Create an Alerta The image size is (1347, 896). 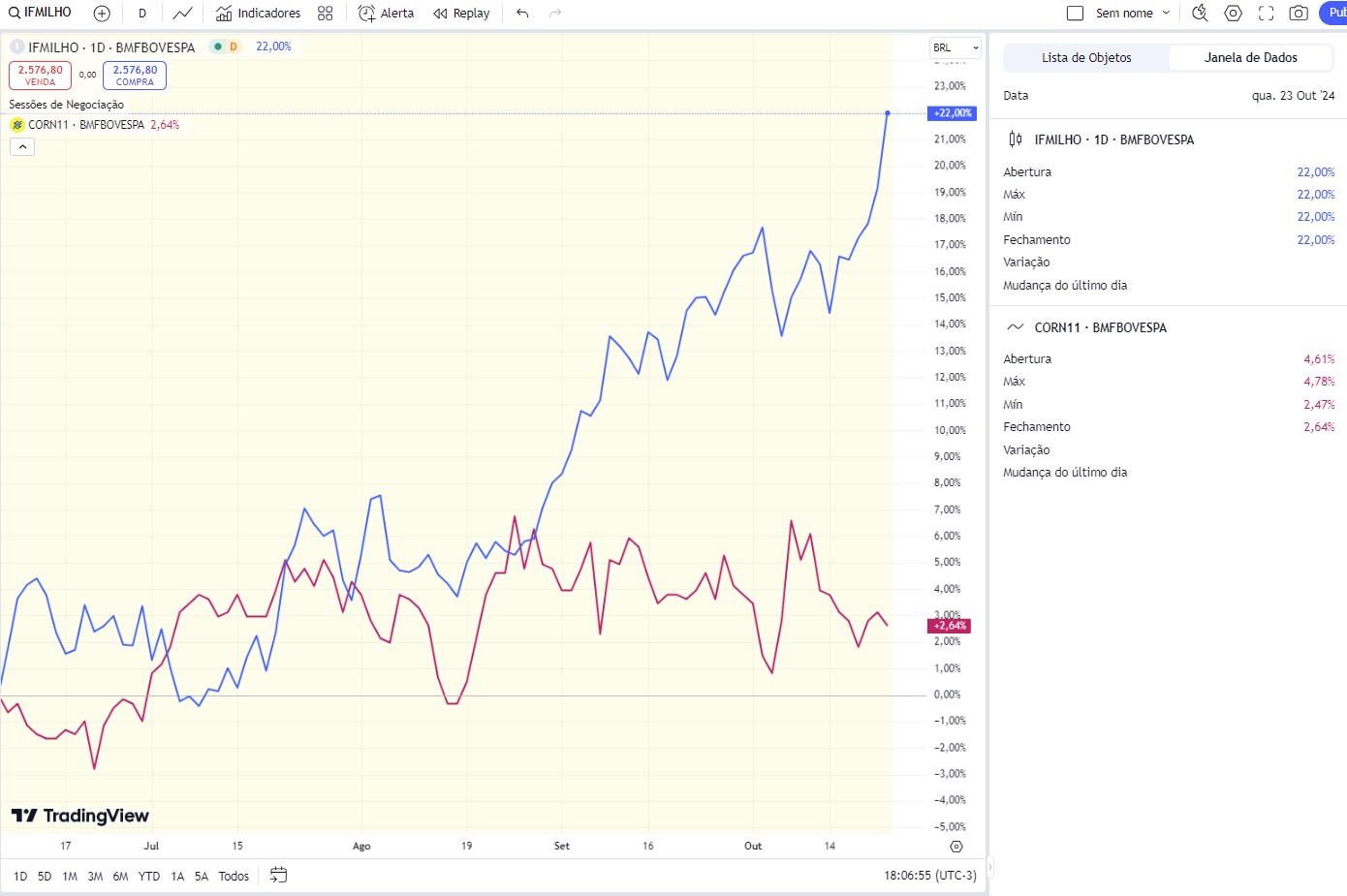(x=386, y=14)
